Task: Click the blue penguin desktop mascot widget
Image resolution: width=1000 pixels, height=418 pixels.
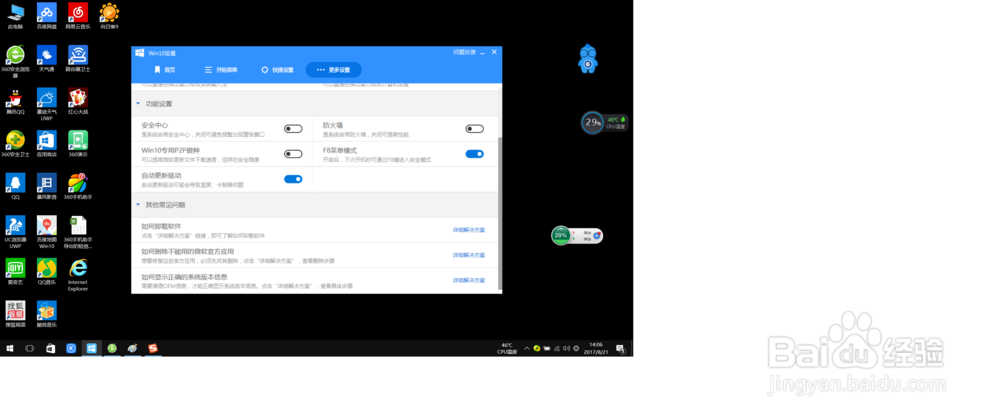Action: 587,59
